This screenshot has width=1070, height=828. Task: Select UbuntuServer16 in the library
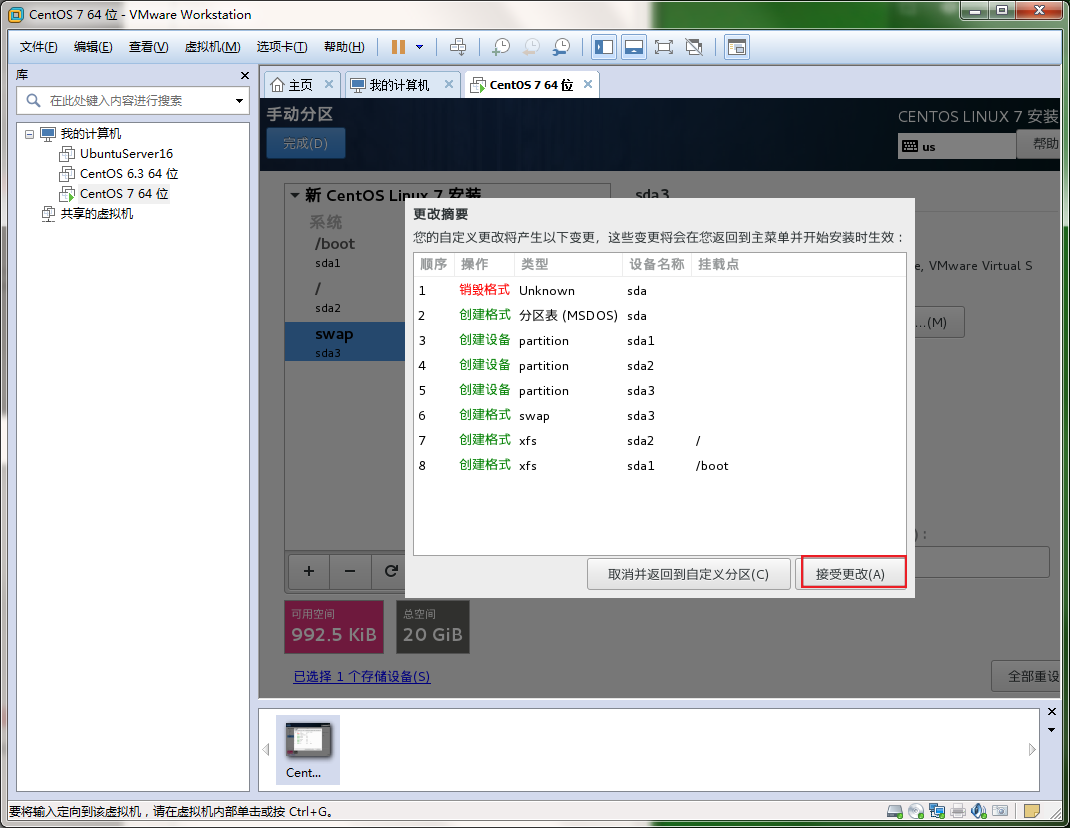(126, 154)
